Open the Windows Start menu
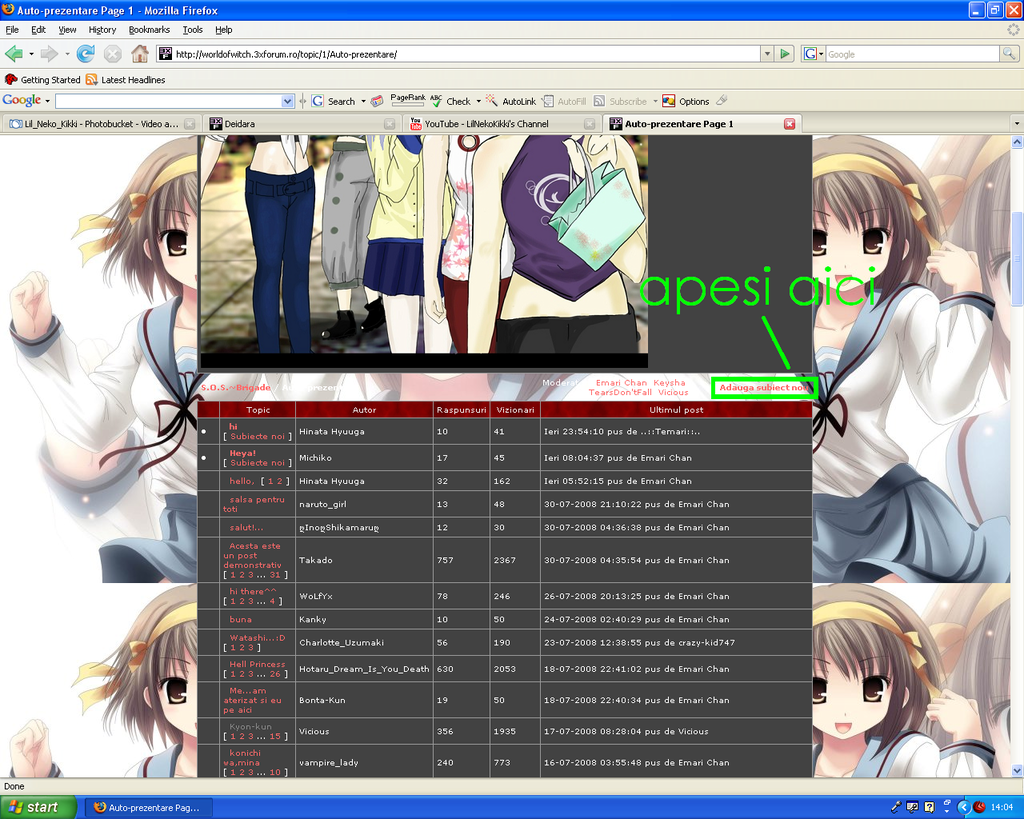 (38, 807)
